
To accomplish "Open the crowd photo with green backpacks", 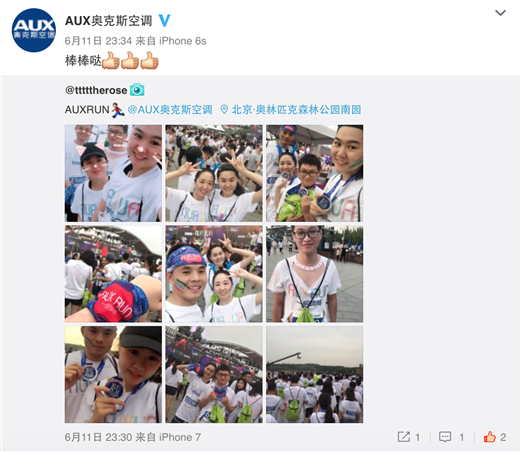I will click(x=315, y=375).
